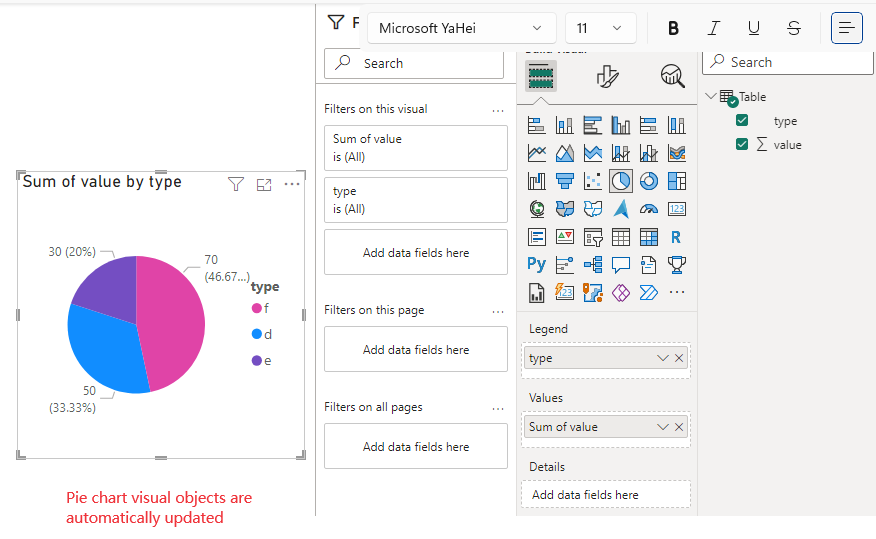Collapse the Table node in data pane
Image resolution: width=876 pixels, height=539 pixels.
[x=711, y=96]
